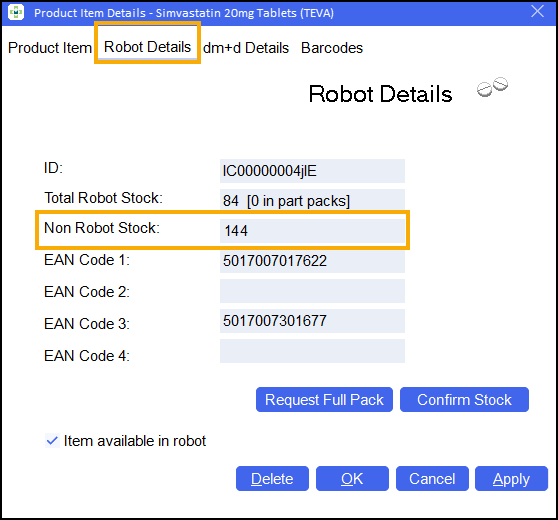Click the EAN Code 1 field

click(x=312, y=261)
